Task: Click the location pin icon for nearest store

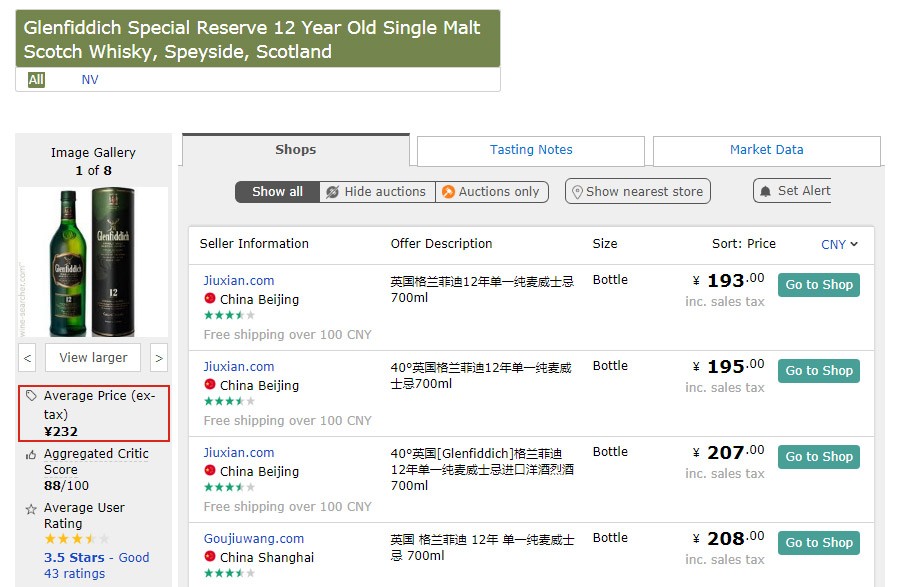Action: [x=576, y=192]
